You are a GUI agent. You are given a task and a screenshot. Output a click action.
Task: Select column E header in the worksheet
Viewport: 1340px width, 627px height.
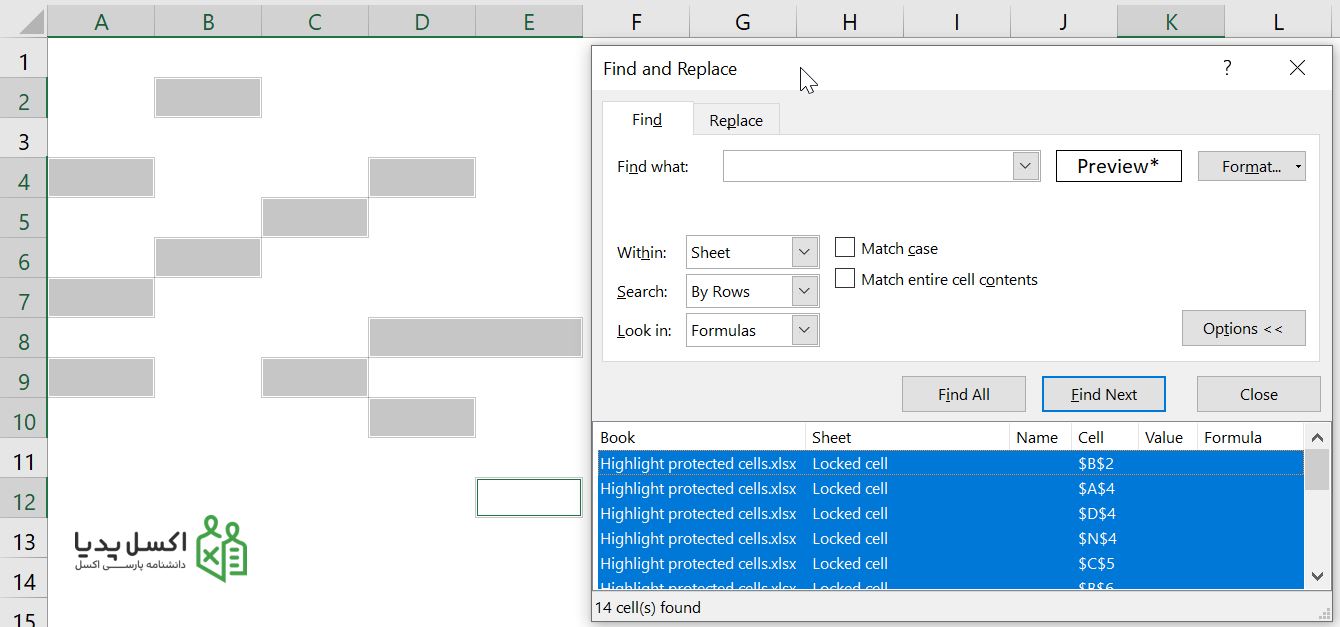pyautogui.click(x=529, y=21)
